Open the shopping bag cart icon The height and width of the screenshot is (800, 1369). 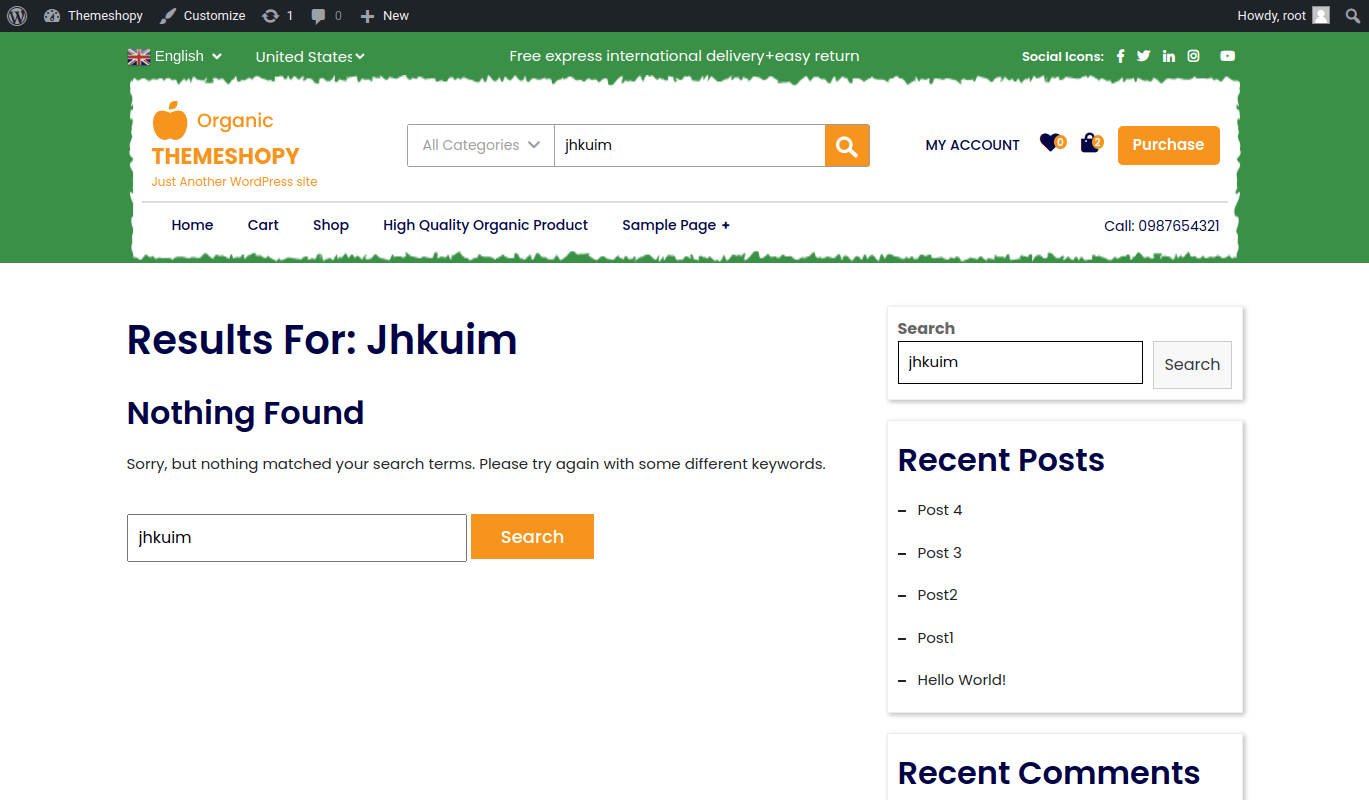pos(1090,144)
